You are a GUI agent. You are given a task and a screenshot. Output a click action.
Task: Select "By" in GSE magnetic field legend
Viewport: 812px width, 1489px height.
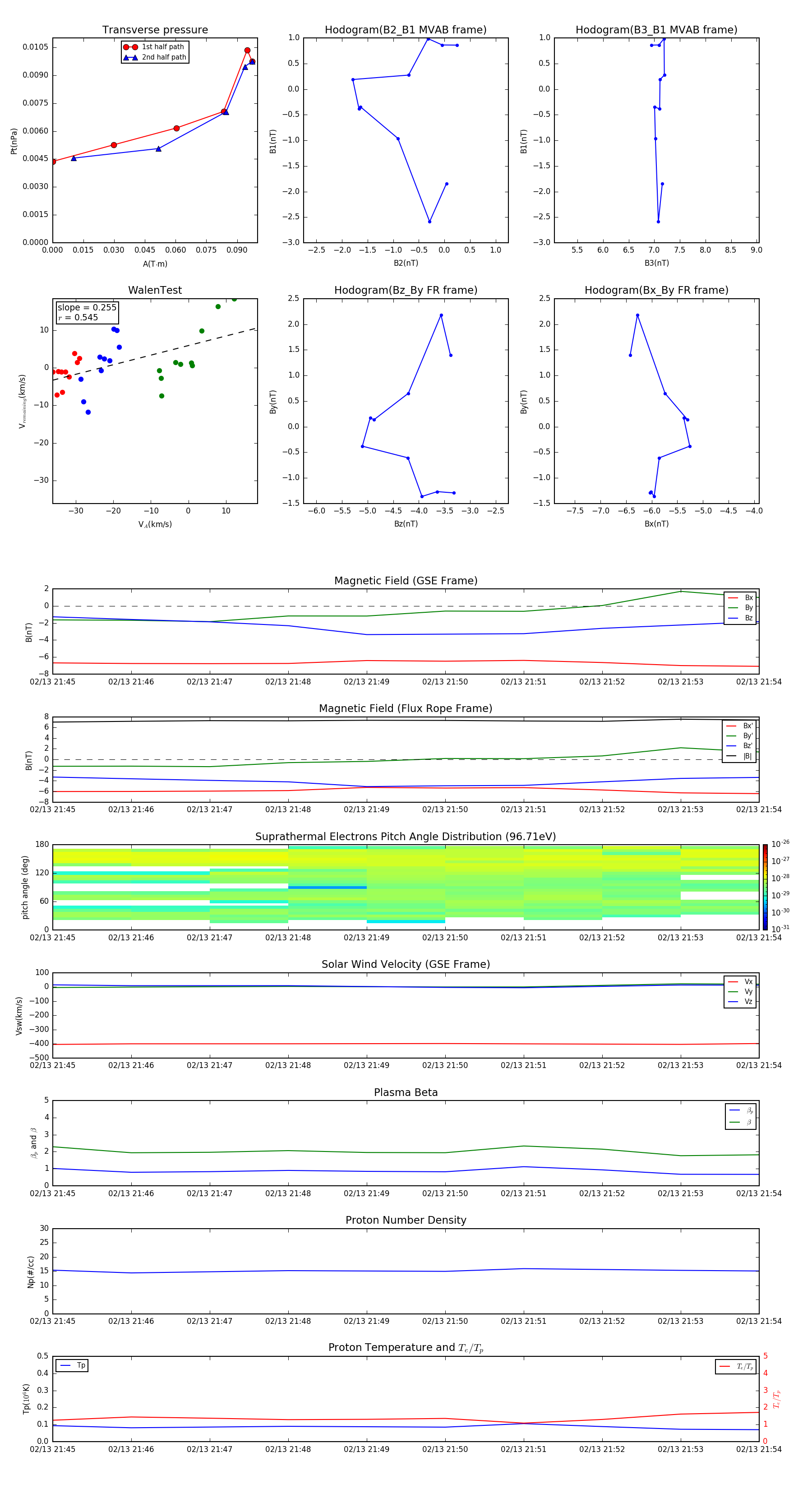740,608
